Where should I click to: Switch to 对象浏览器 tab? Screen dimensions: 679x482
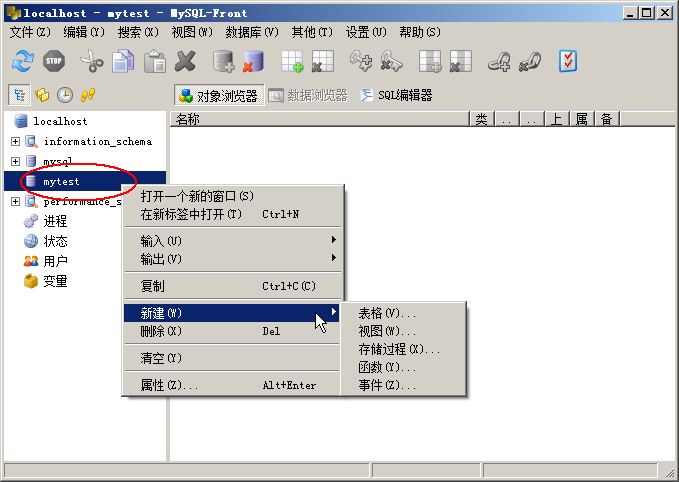pyautogui.click(x=219, y=95)
